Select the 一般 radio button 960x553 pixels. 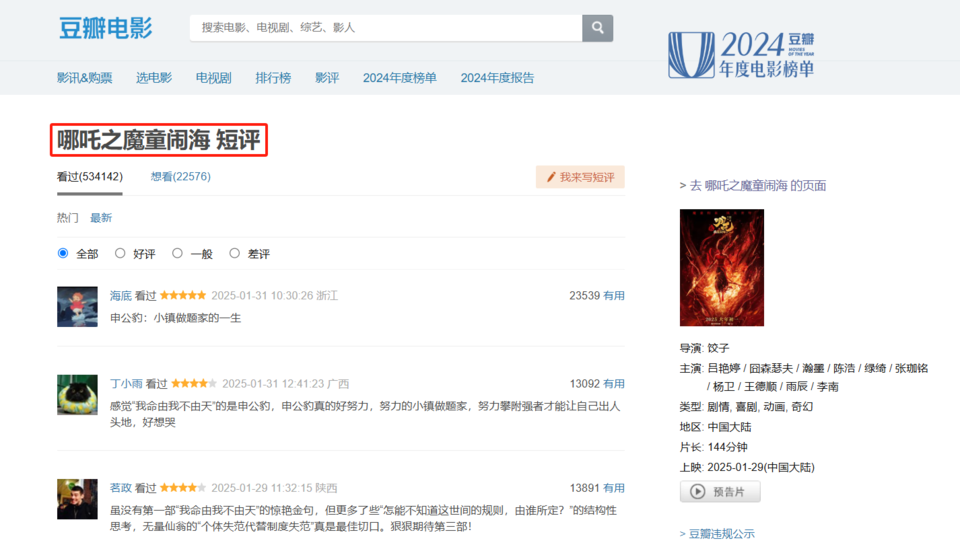pos(177,253)
